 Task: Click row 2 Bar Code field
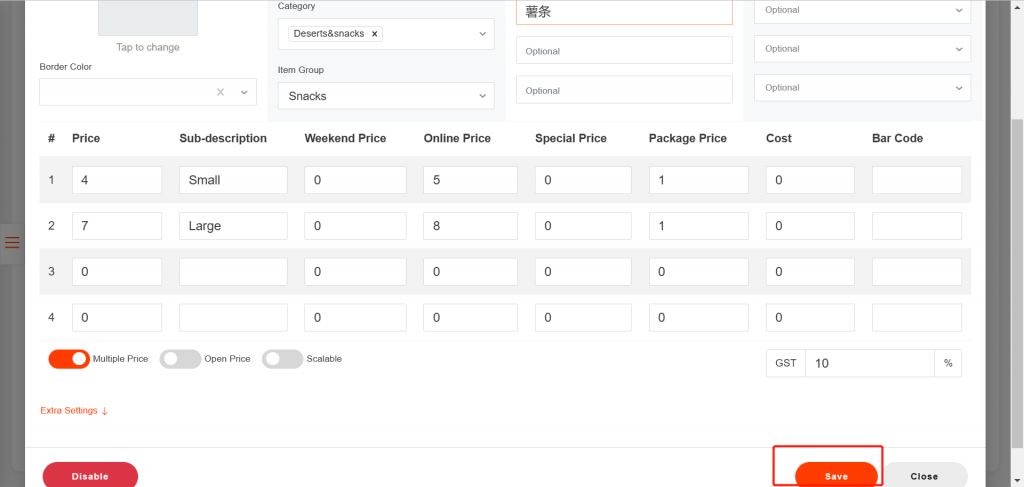point(916,226)
